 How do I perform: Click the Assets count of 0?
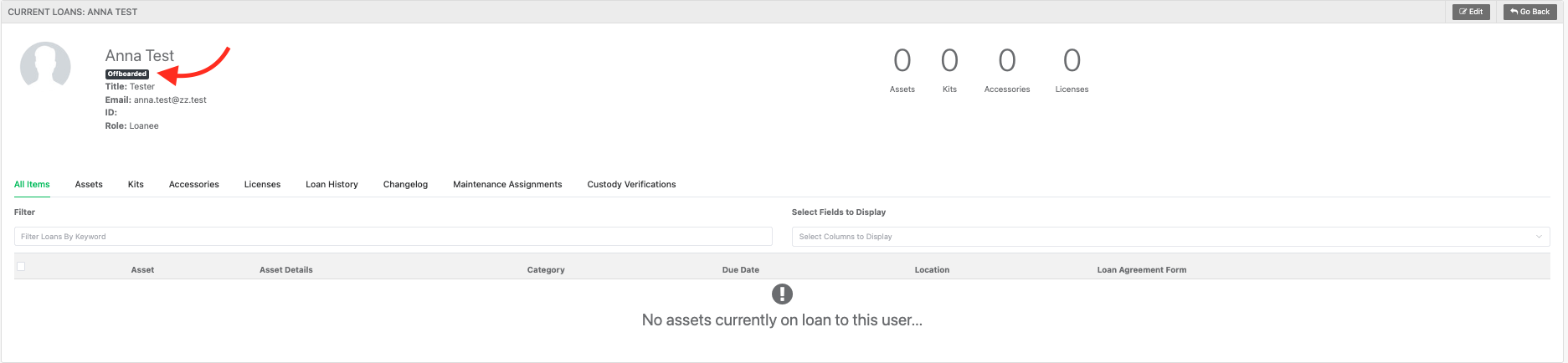pyautogui.click(x=902, y=60)
